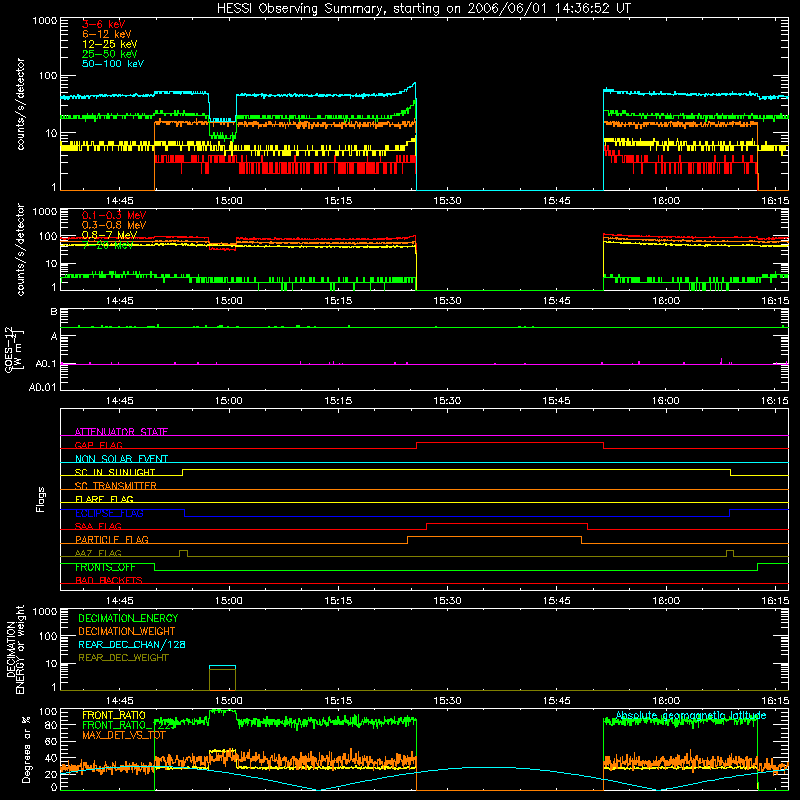
Task: Select the BAD_PACKETS flag label
Action: (109, 580)
